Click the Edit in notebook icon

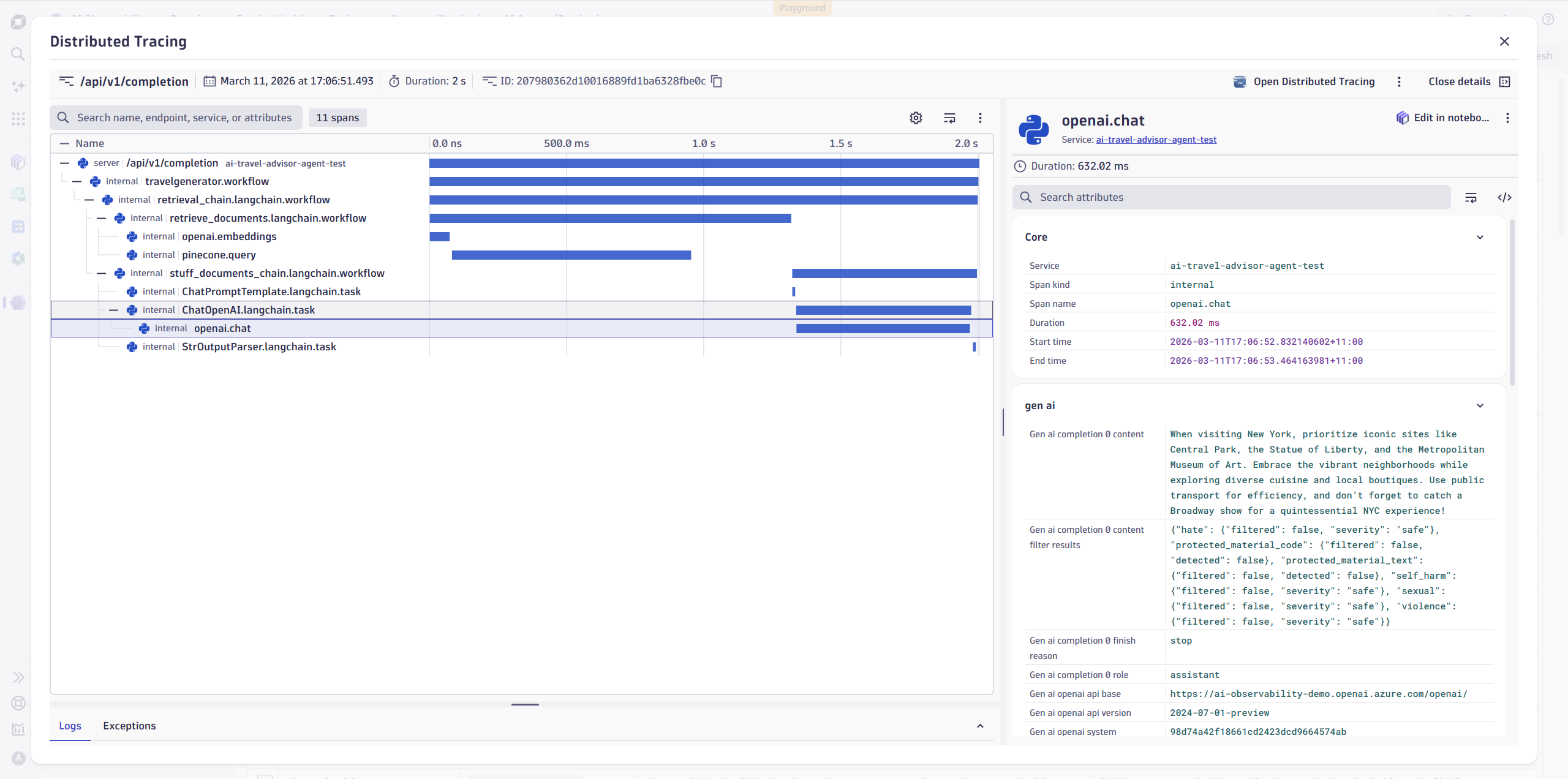(1402, 118)
